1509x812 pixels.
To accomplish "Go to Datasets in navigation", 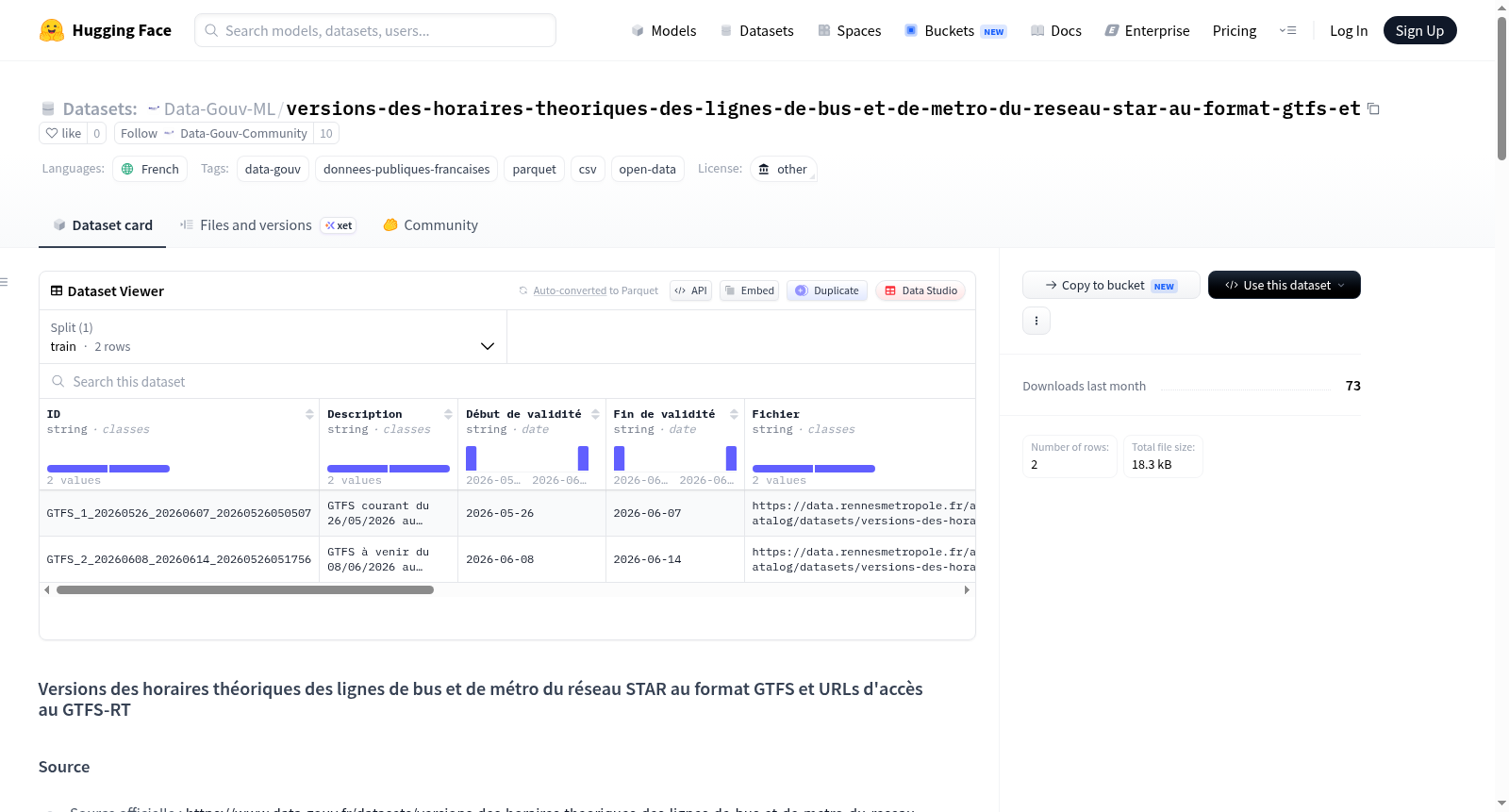I will point(756,30).
